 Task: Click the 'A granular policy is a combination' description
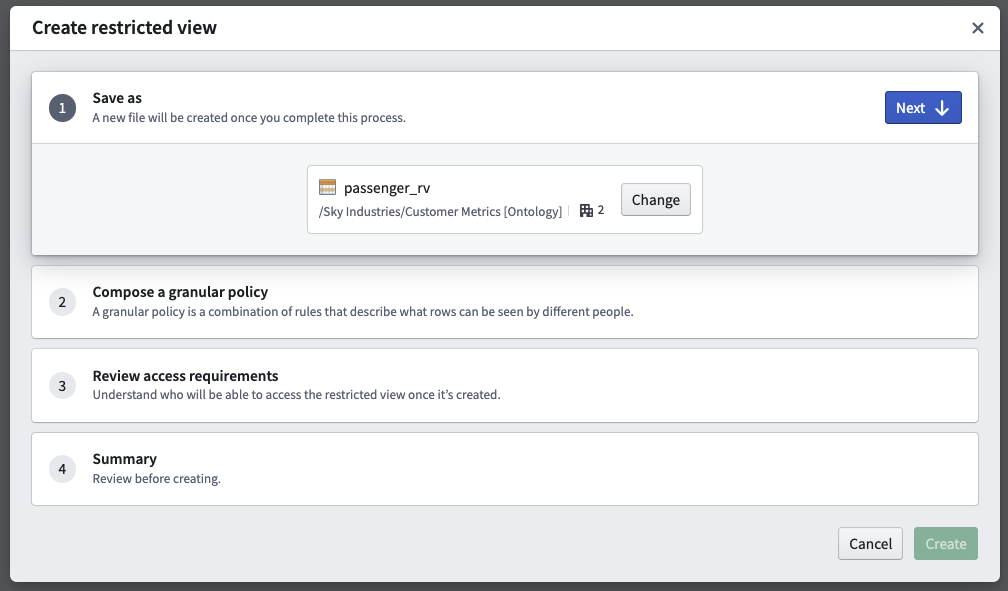coord(363,311)
